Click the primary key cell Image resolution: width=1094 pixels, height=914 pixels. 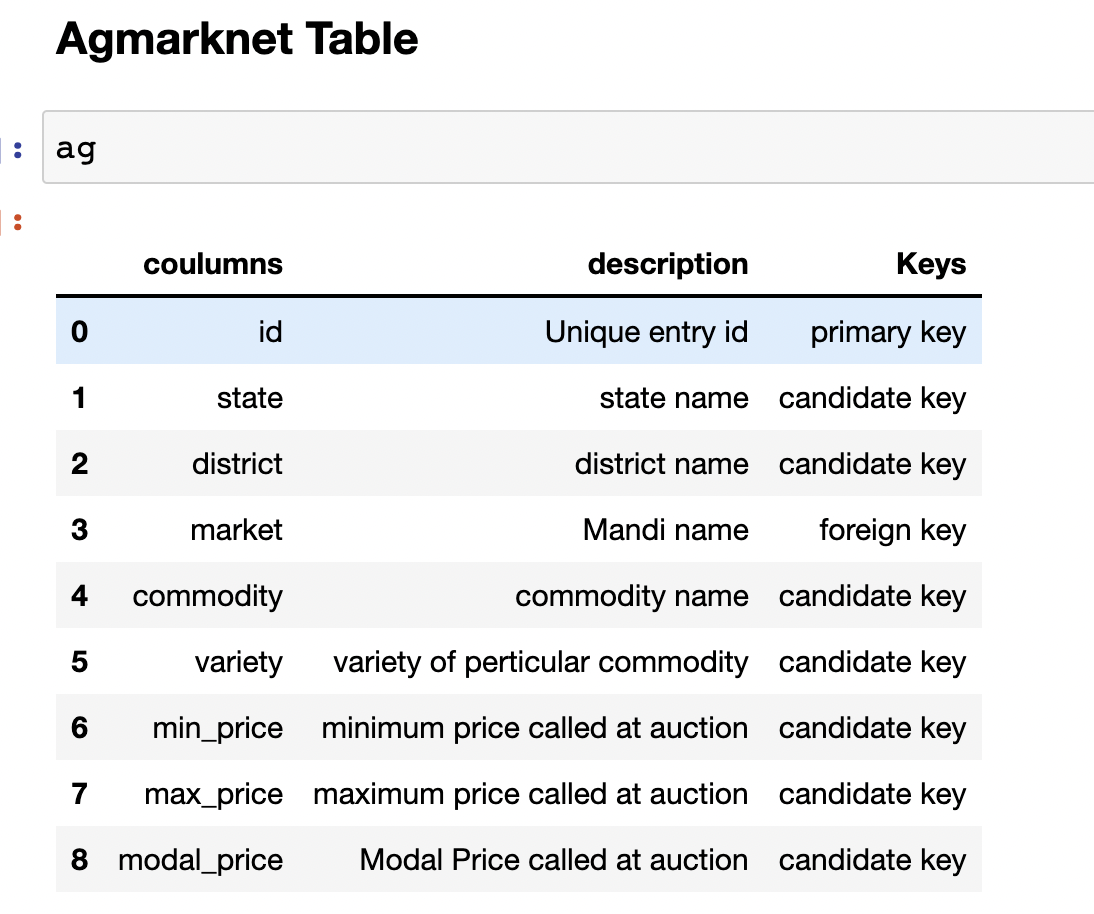(x=888, y=331)
